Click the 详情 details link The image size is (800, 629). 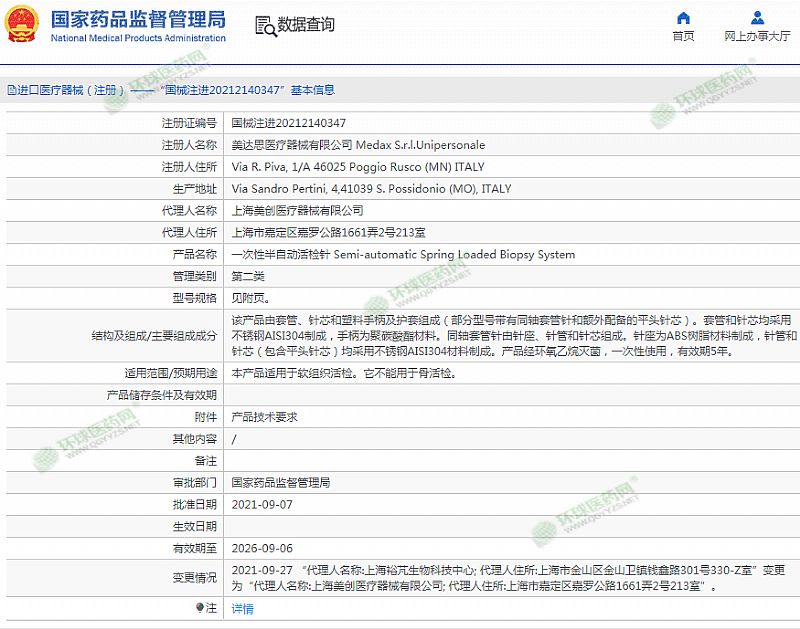(243, 608)
